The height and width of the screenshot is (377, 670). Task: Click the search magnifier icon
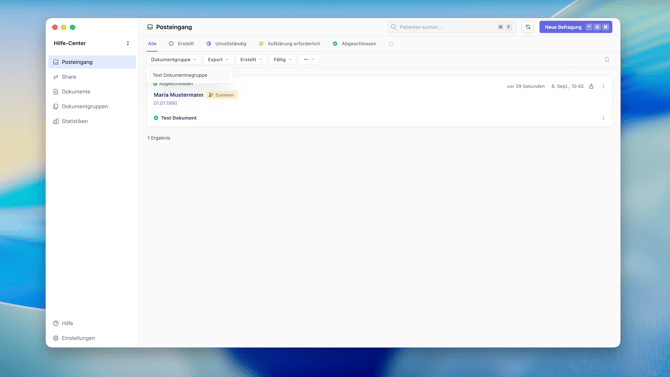coord(394,27)
